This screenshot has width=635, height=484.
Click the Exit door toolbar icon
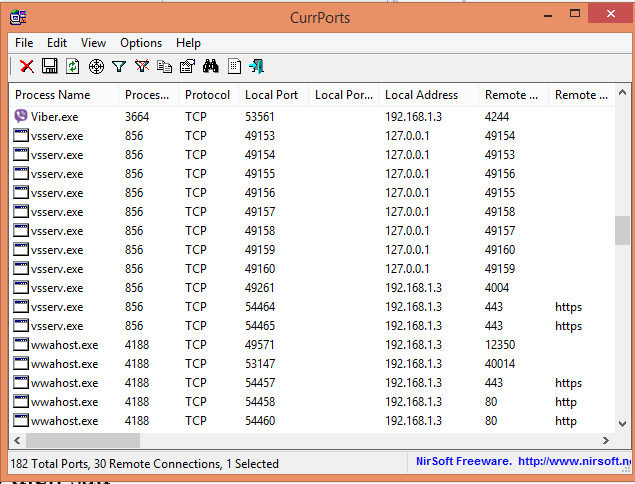pos(257,66)
